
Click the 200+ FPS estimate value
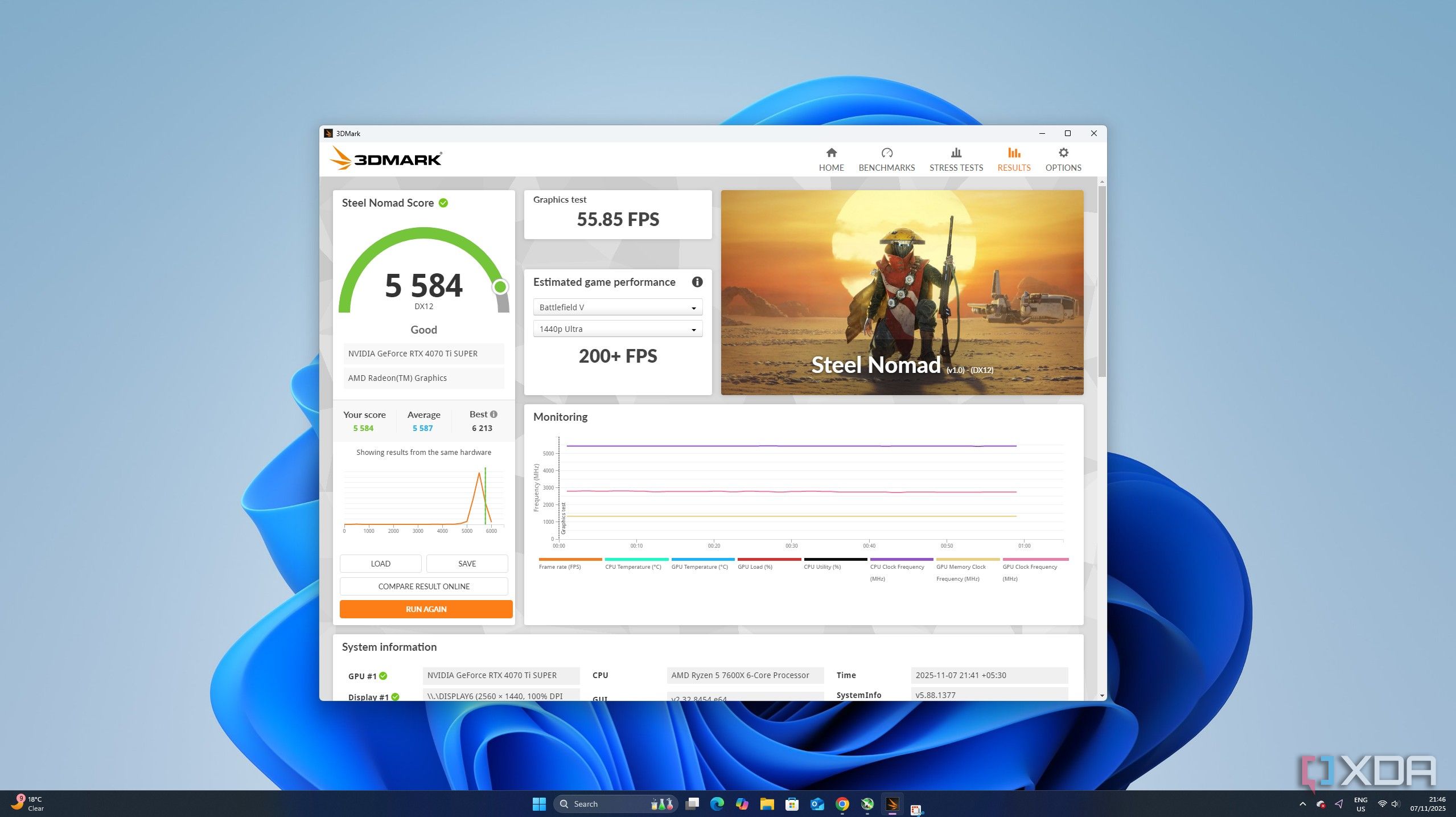(x=618, y=356)
